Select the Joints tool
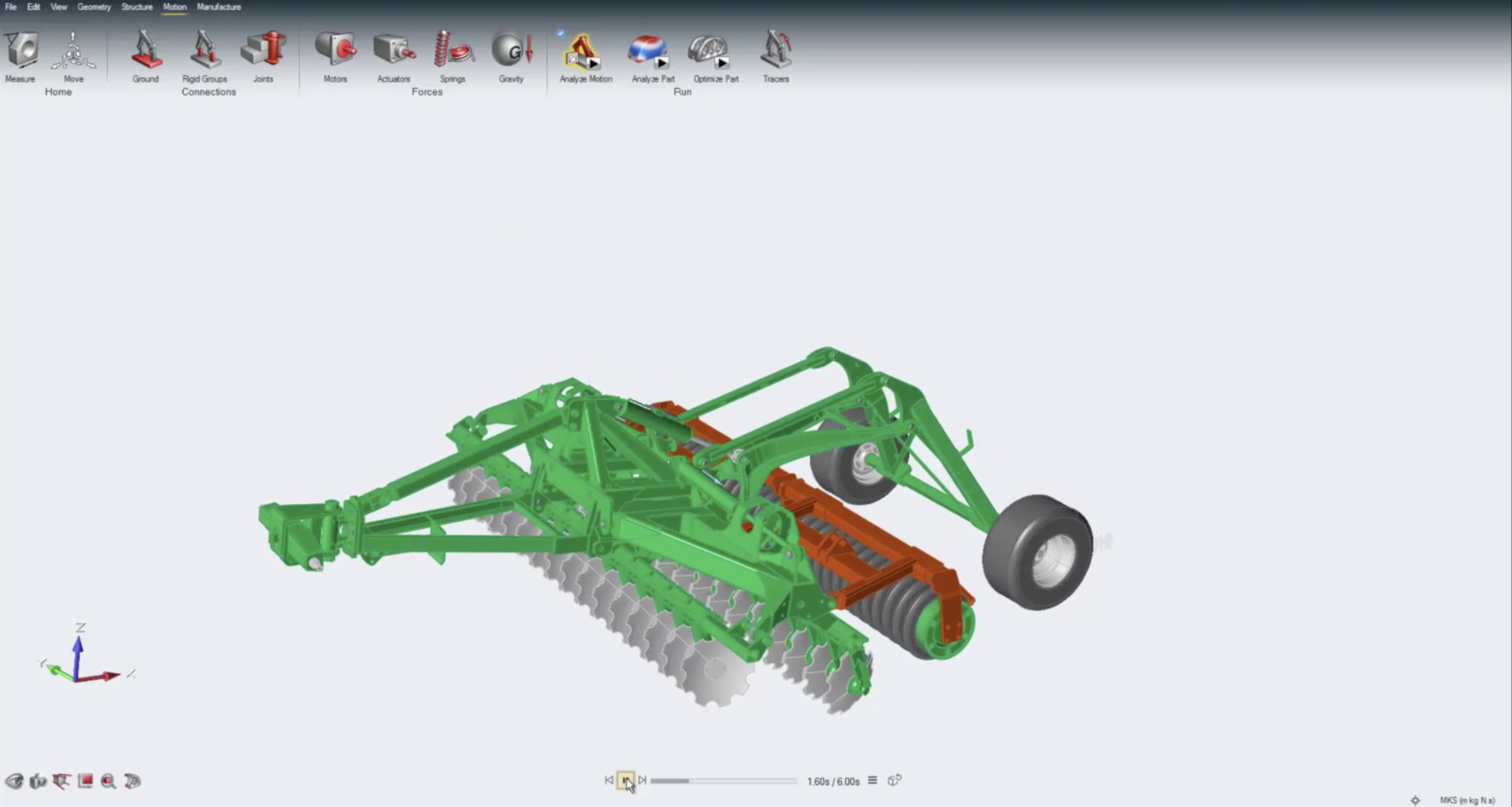This screenshot has width=1512, height=807. point(264,51)
